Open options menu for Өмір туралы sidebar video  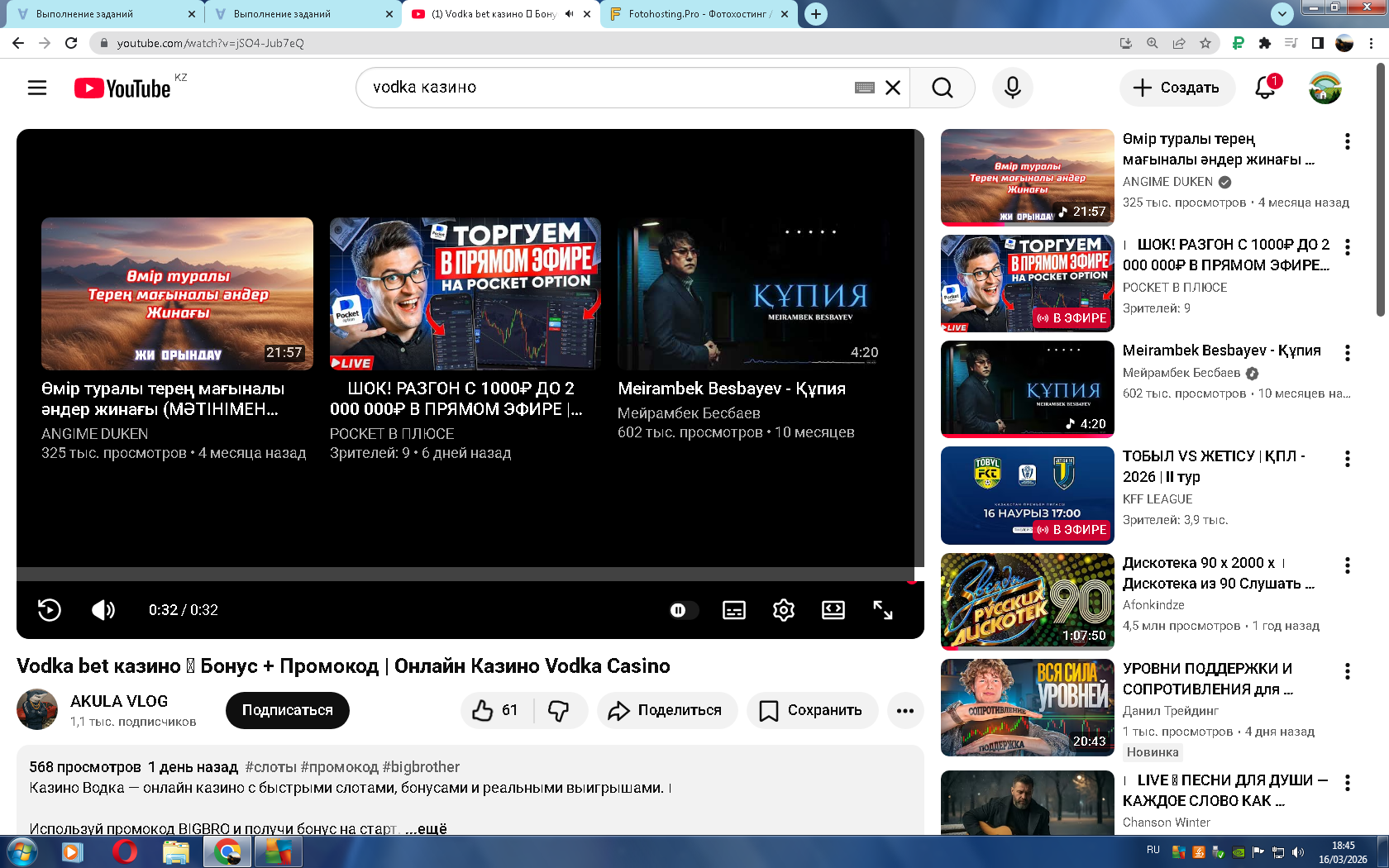point(1348,141)
